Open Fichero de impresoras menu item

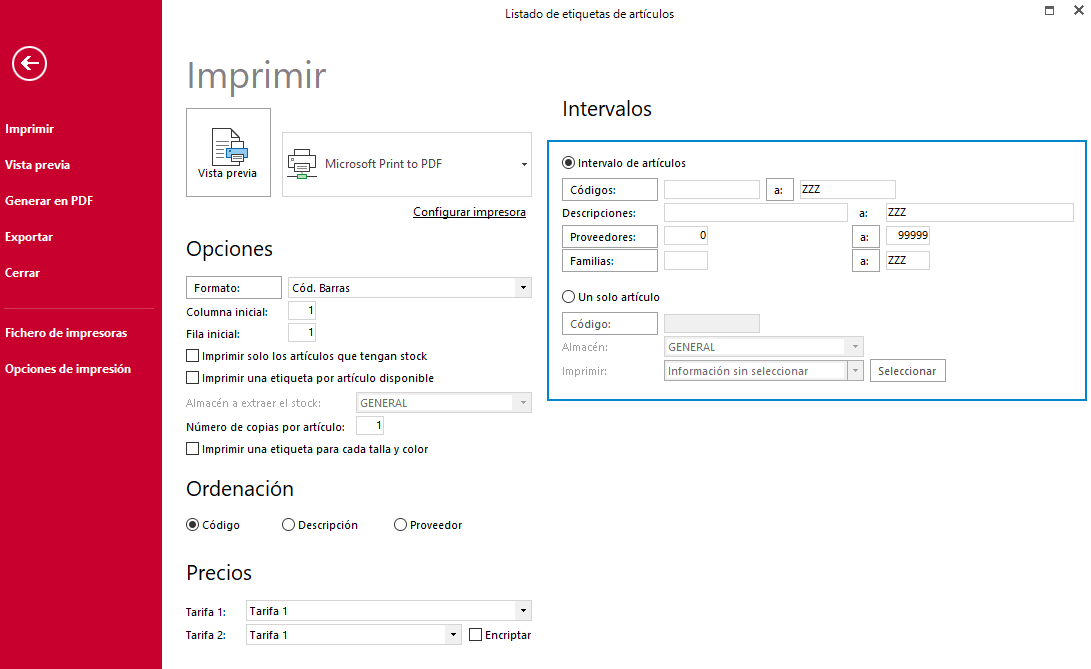click(x=66, y=333)
